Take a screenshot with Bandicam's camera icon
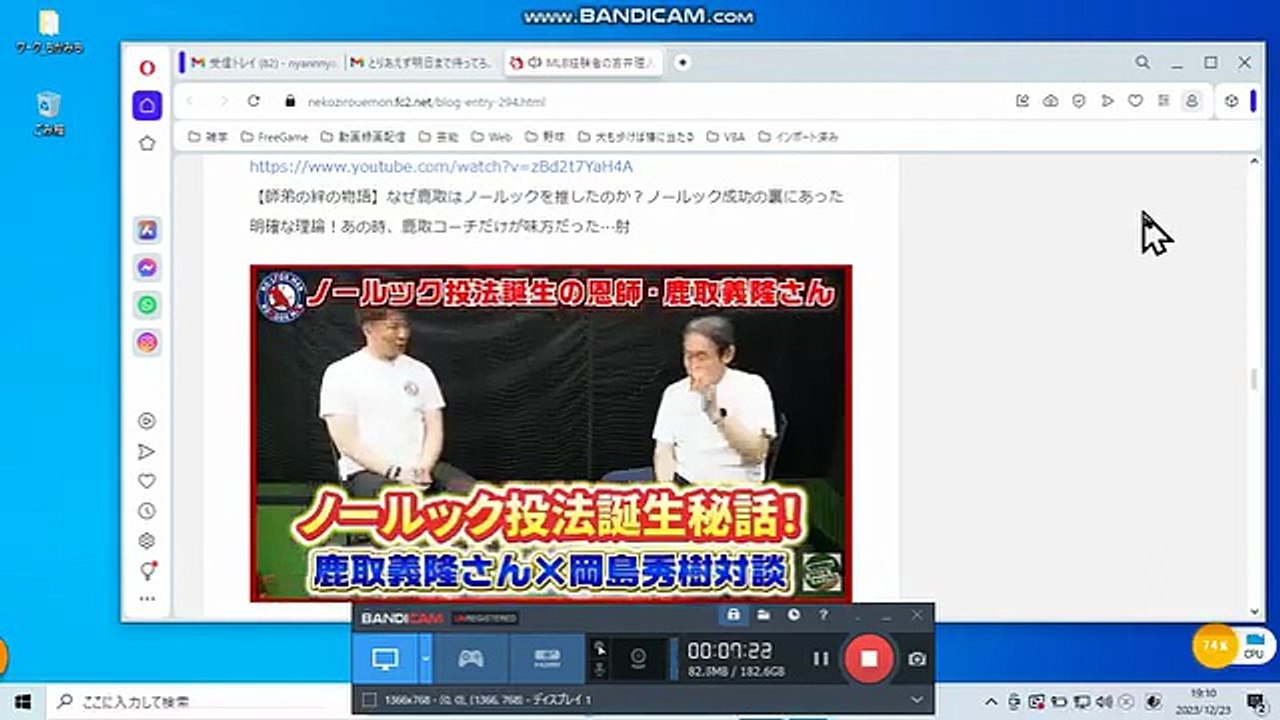 [x=917, y=659]
